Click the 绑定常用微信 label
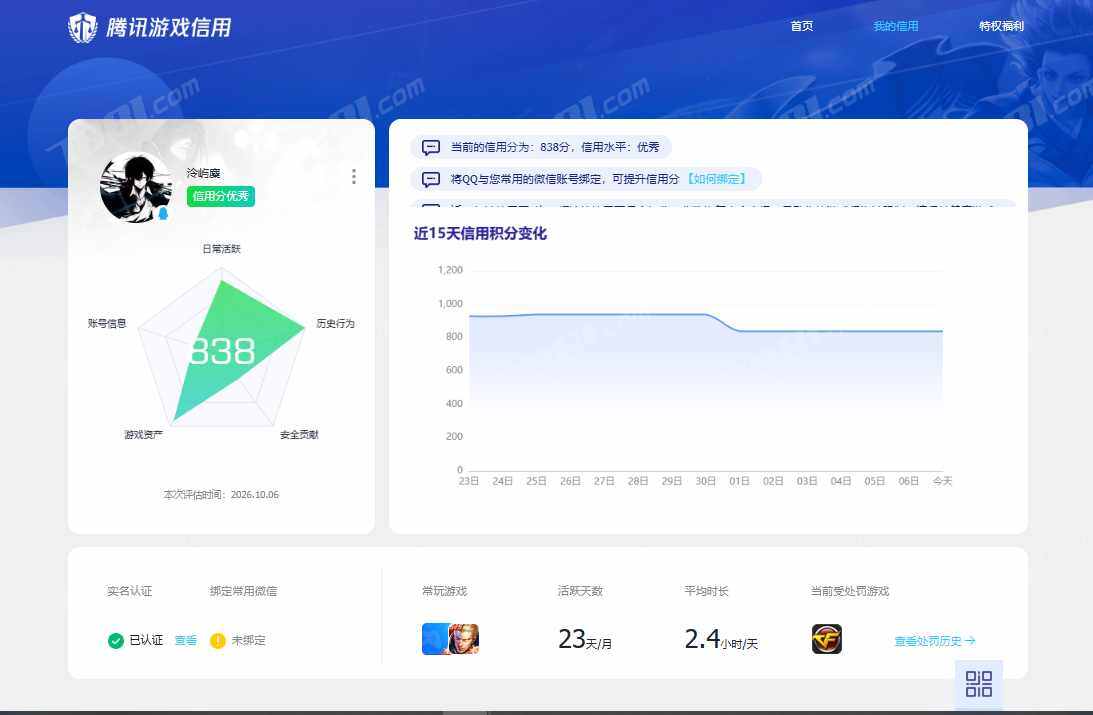 [x=243, y=592]
